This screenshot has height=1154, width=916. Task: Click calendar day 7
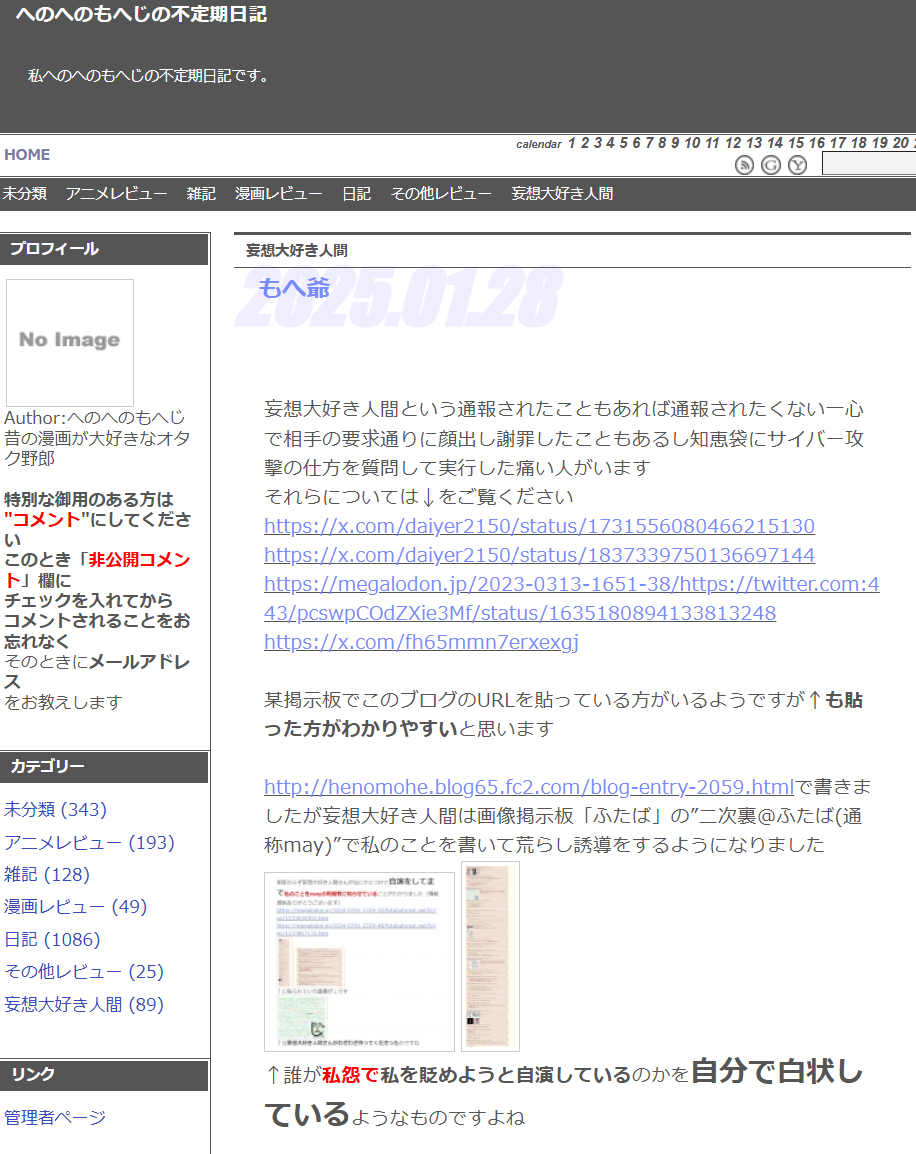pos(649,143)
